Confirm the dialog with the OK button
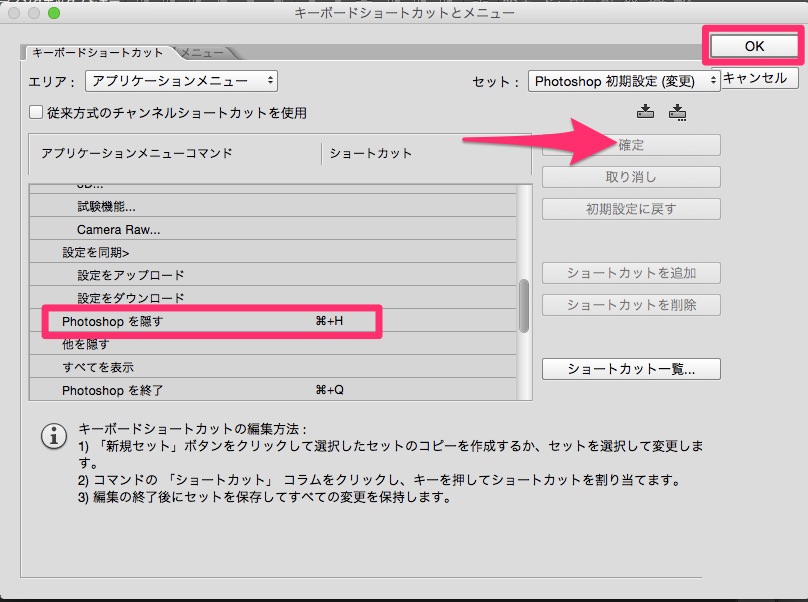This screenshot has width=808, height=602. (x=754, y=46)
